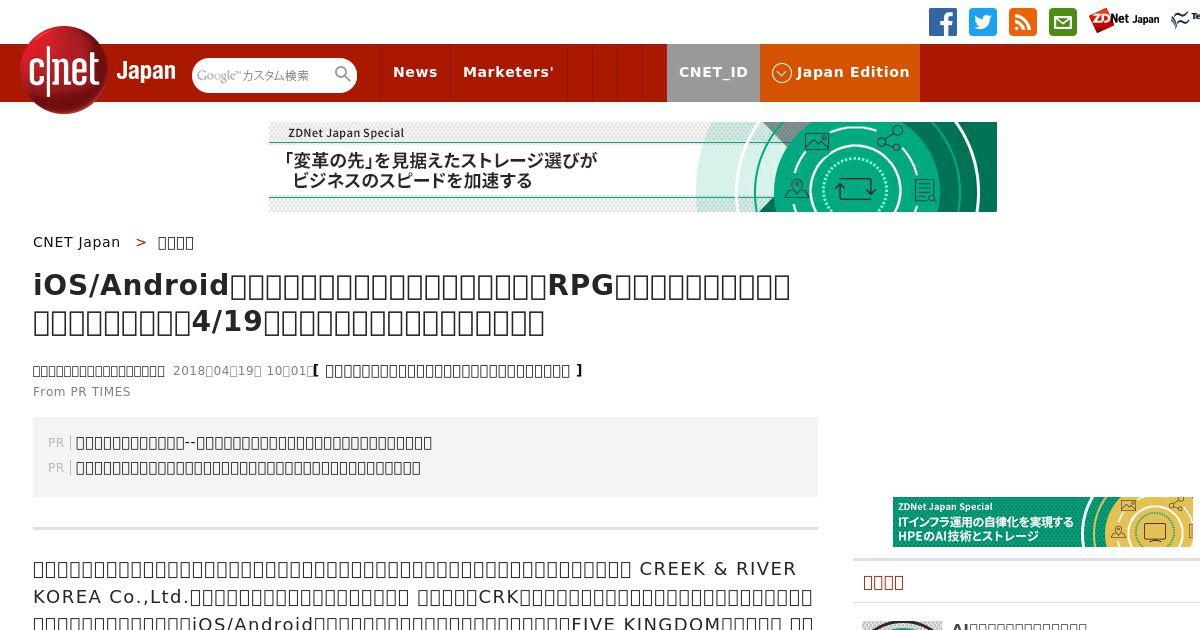Open the Marketers' menu
Viewport: 1200px width, 630px height.
[508, 73]
